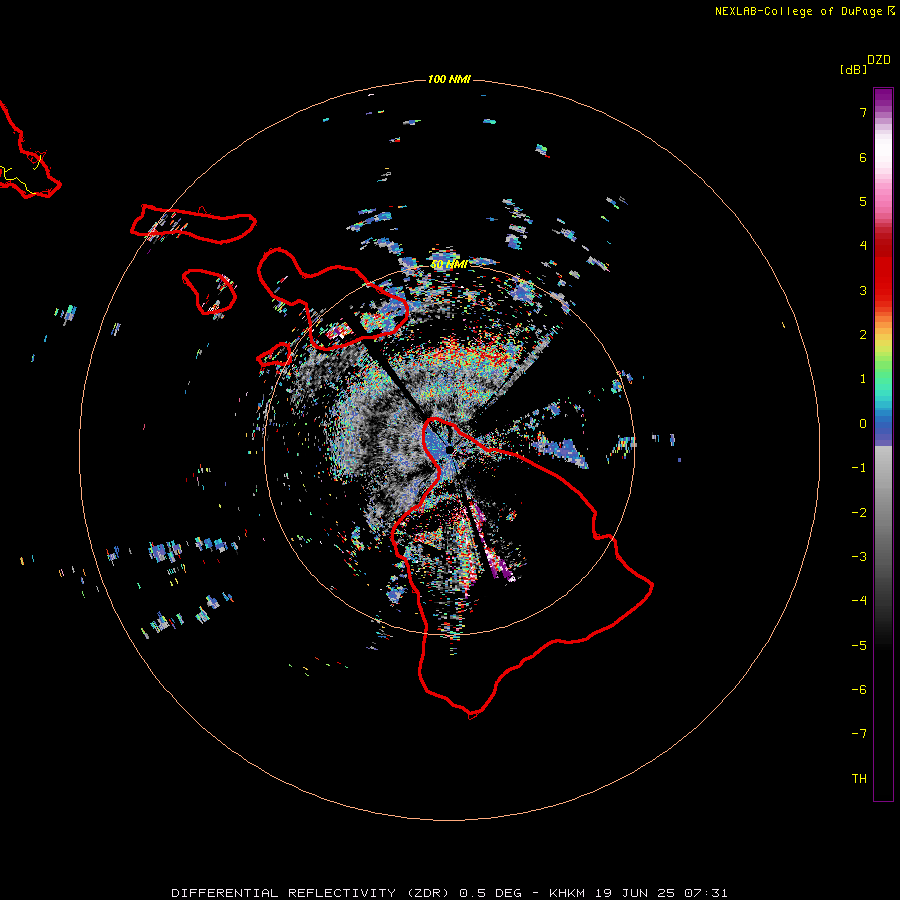This screenshot has width=900, height=900.
Task: Click the 5 value on color scale
Action: pyautogui.click(x=863, y=201)
